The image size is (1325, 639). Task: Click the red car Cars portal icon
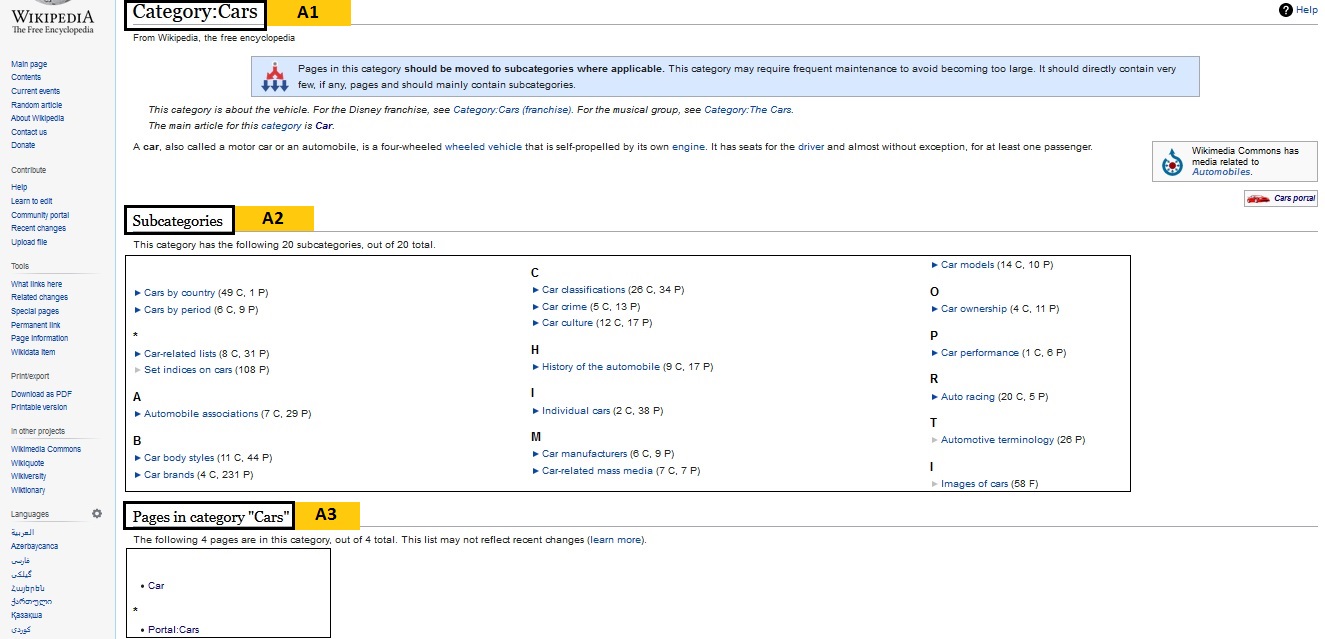[1258, 198]
